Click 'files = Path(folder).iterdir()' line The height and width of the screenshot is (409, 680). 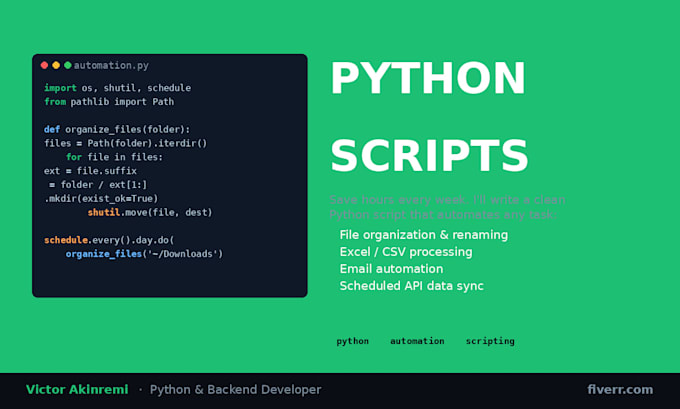click(x=126, y=143)
